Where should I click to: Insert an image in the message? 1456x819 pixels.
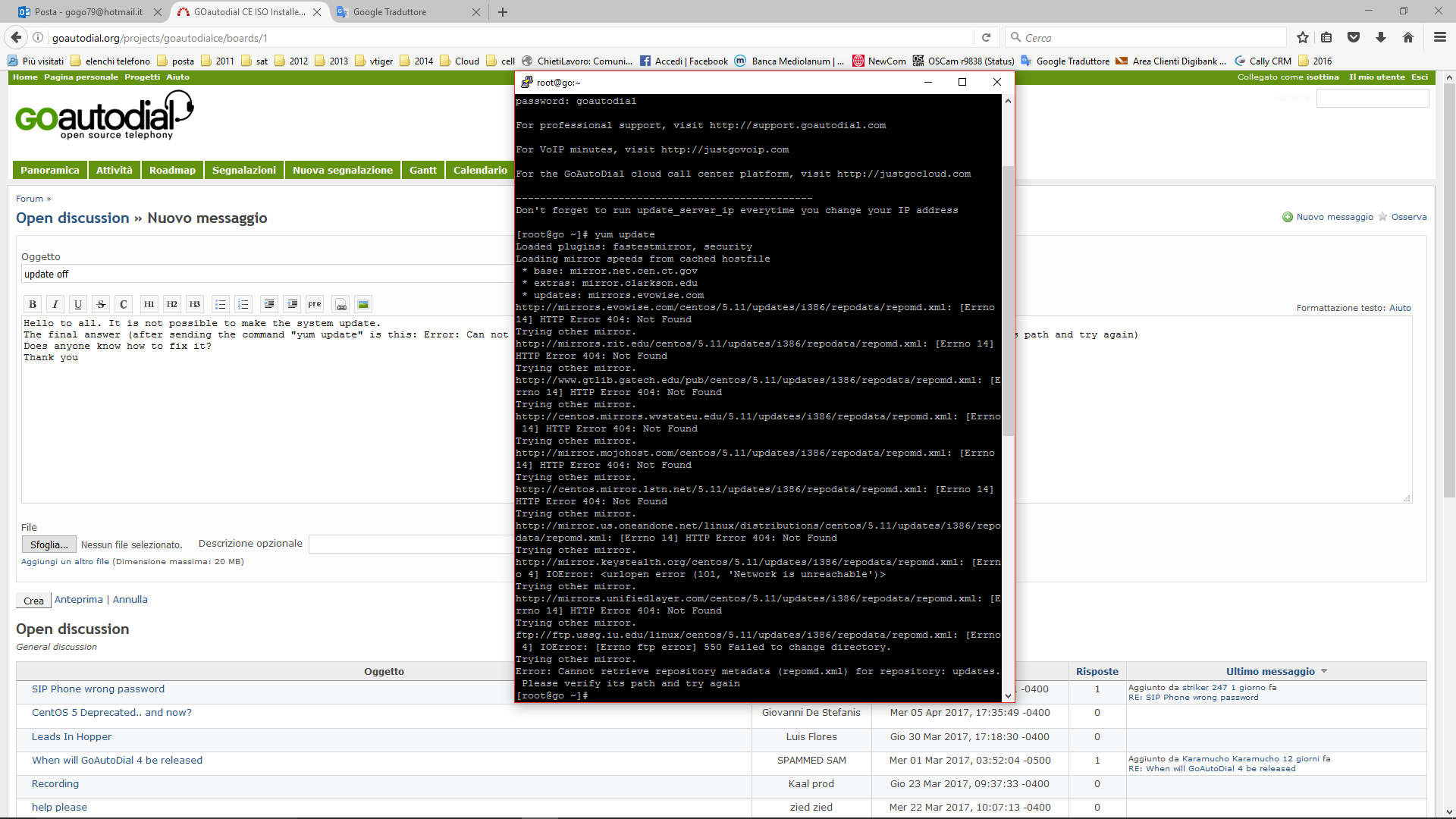pyautogui.click(x=363, y=304)
